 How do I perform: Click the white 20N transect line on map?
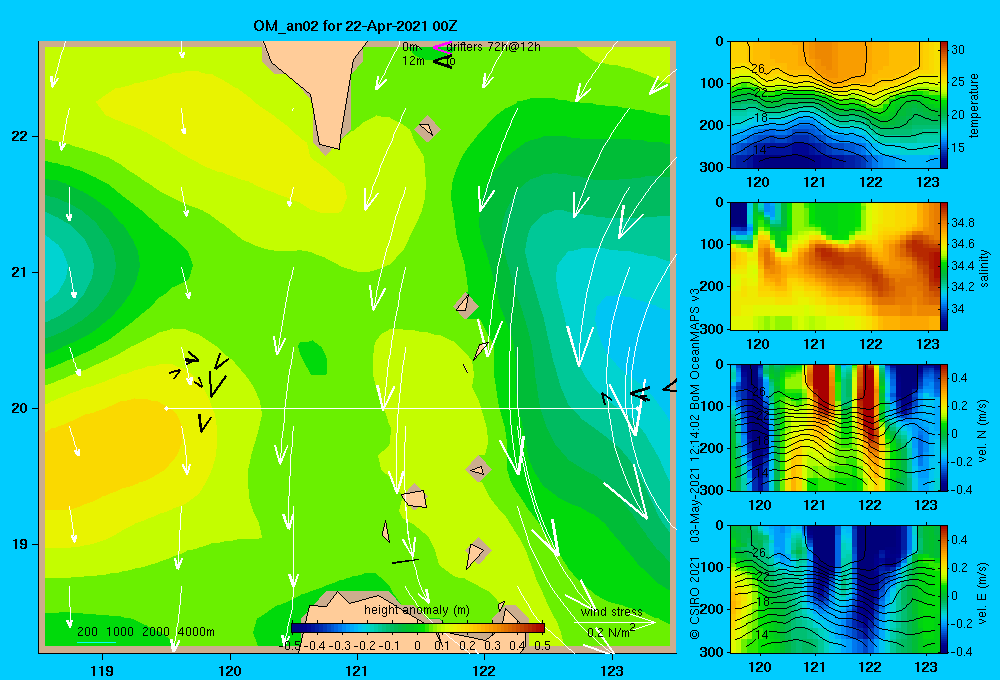click(x=402, y=408)
